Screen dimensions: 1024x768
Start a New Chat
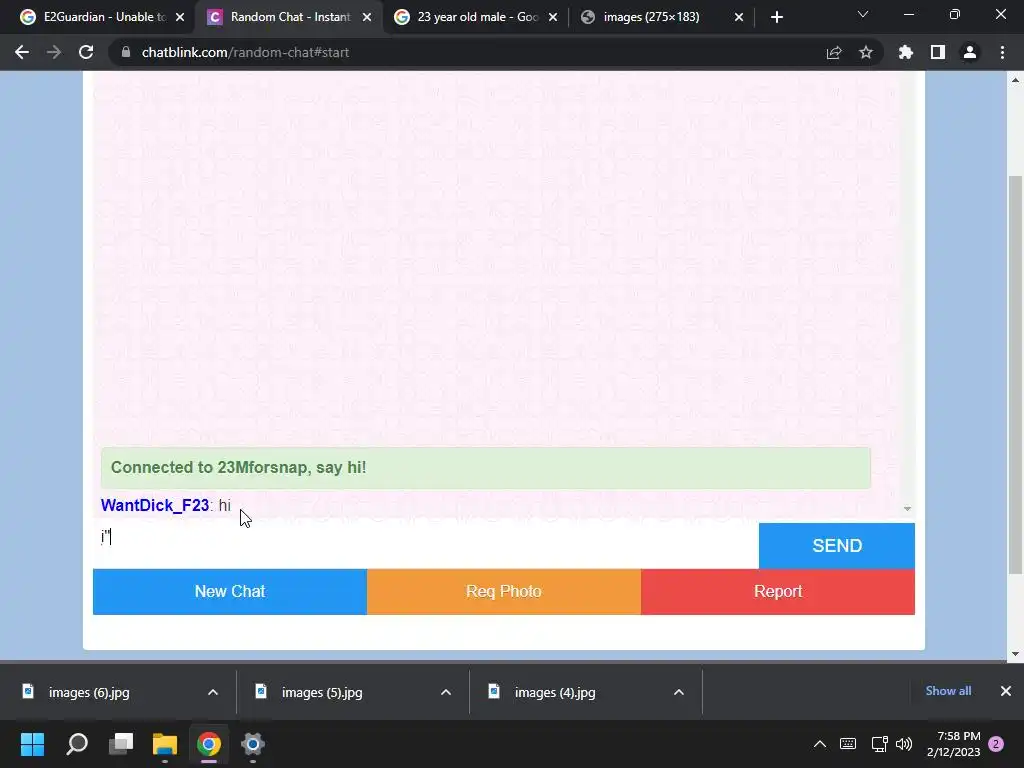pos(230,592)
